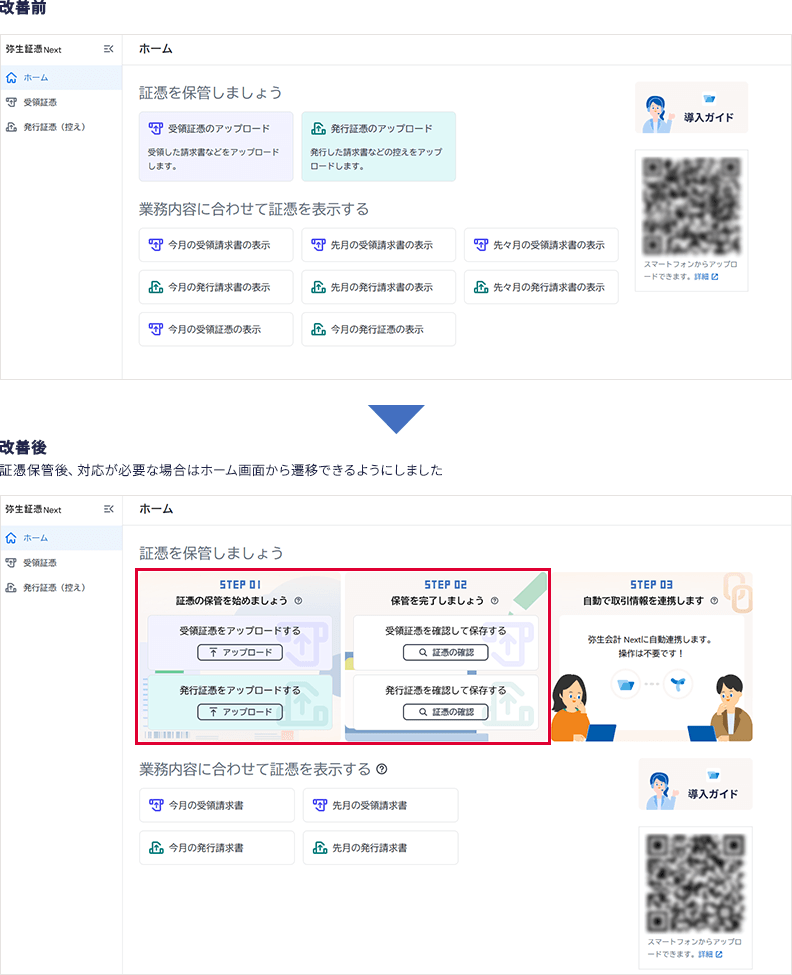
Task: Open 詳細 link under the 改善後 QR code
Action: point(706,954)
